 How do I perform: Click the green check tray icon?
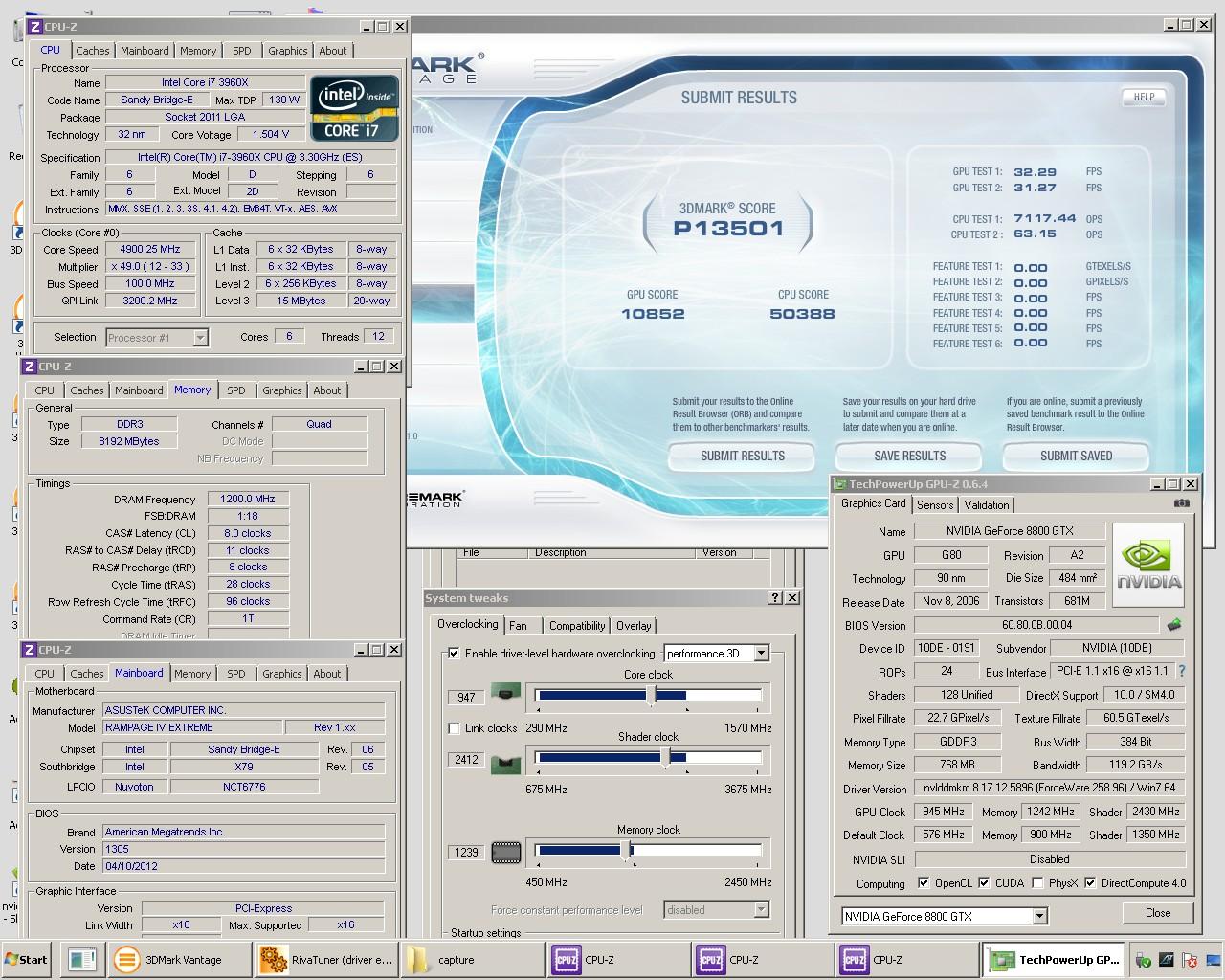pyautogui.click(x=1143, y=960)
